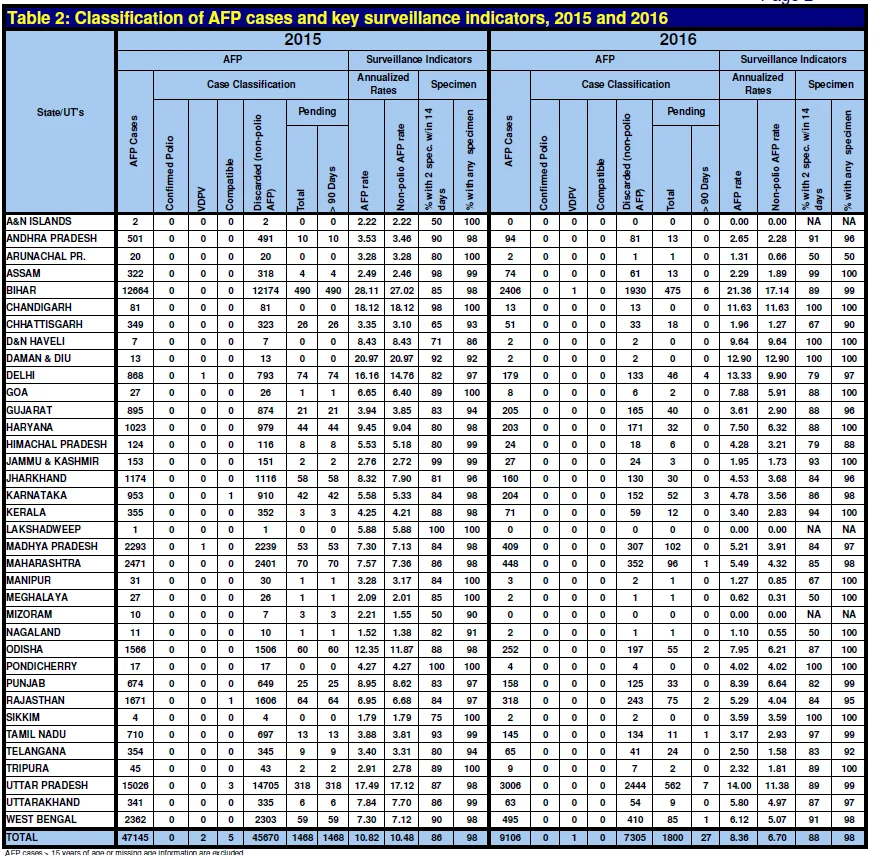Click the 2016 year header
The height and width of the screenshot is (856, 875).
coord(677,40)
